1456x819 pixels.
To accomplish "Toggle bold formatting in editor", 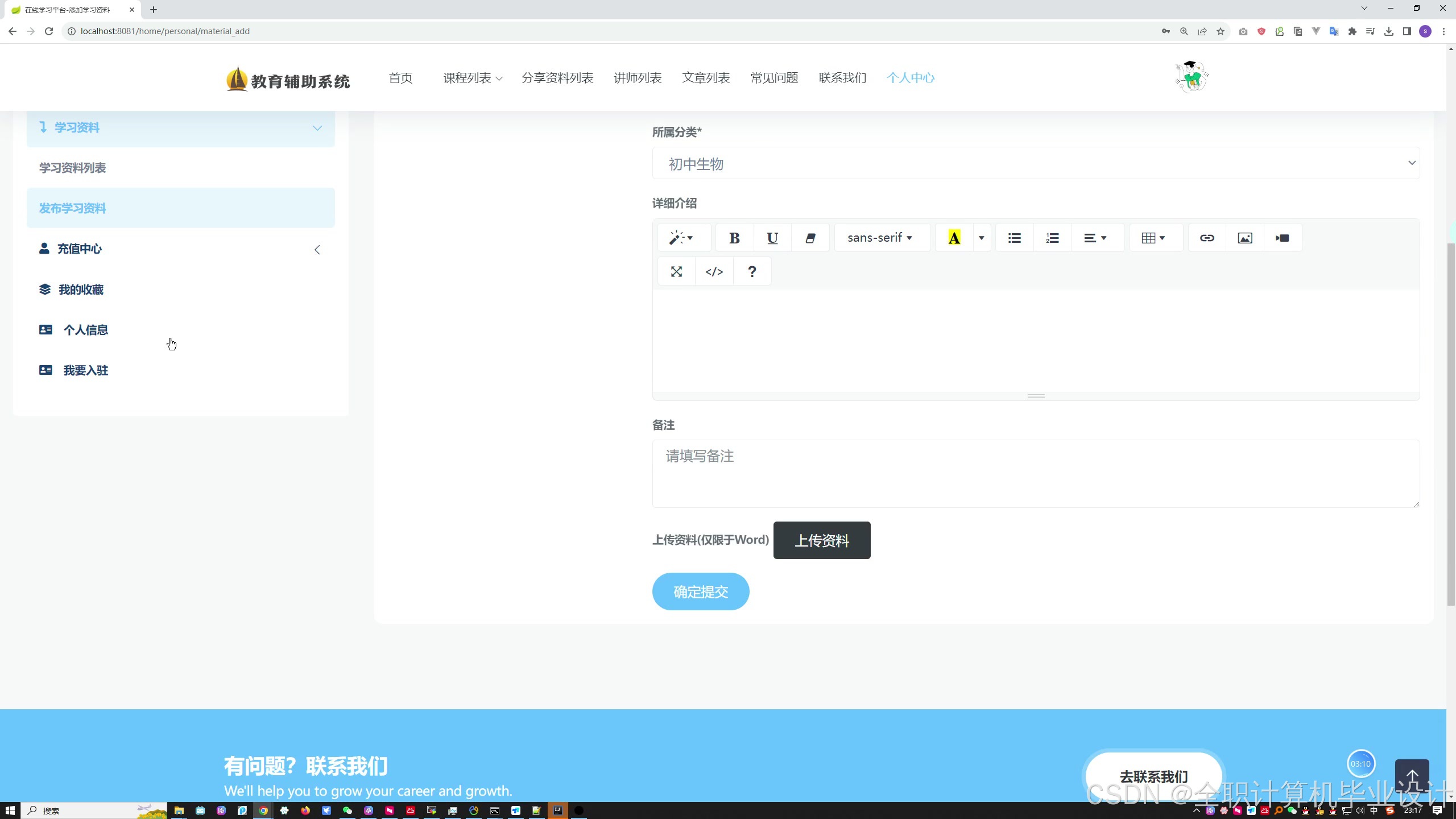I will 734,238.
